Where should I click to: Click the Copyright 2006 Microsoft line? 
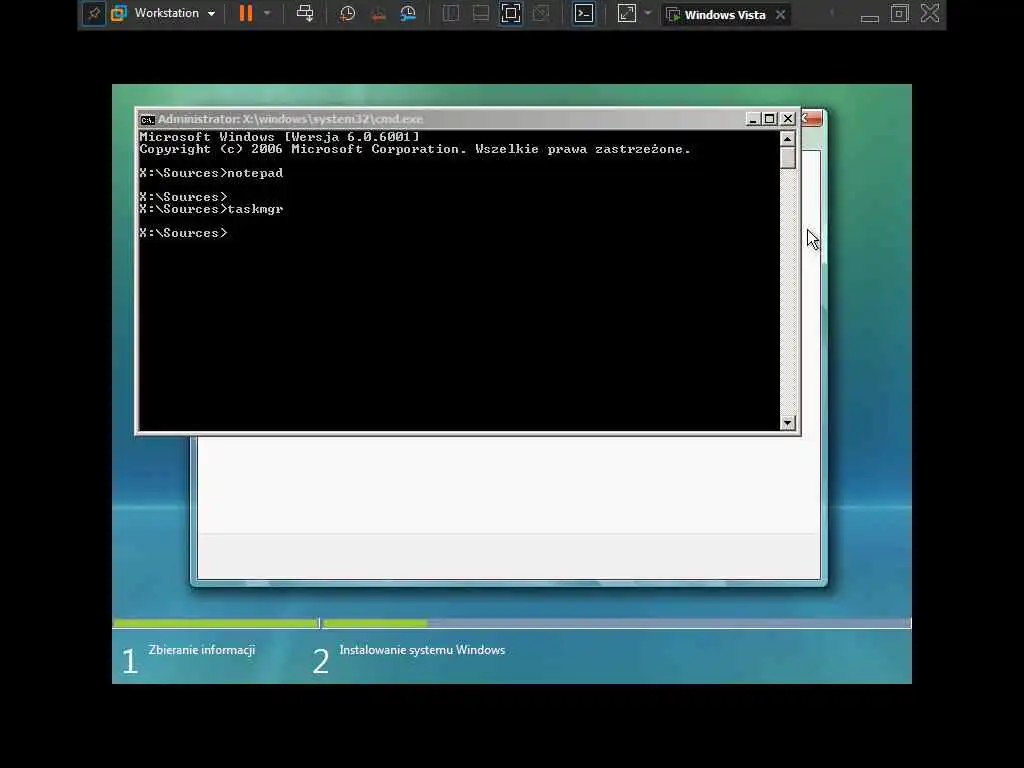pyautogui.click(x=415, y=149)
